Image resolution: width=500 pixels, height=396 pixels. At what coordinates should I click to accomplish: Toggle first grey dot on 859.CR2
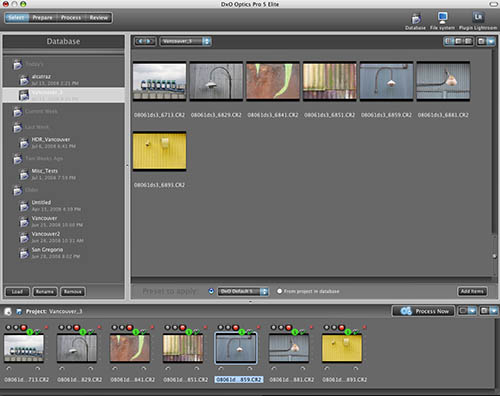[221, 327]
